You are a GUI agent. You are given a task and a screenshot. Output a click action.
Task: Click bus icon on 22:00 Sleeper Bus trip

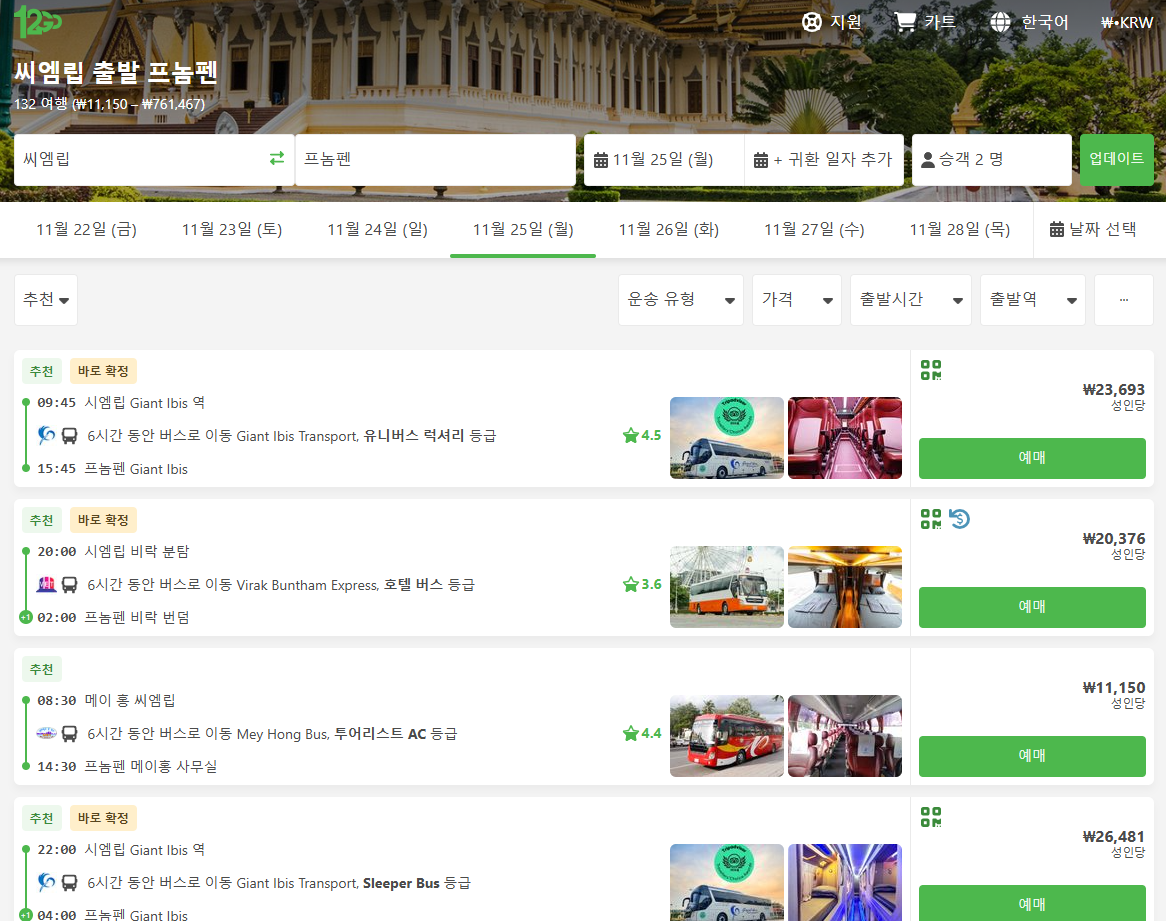point(69,883)
